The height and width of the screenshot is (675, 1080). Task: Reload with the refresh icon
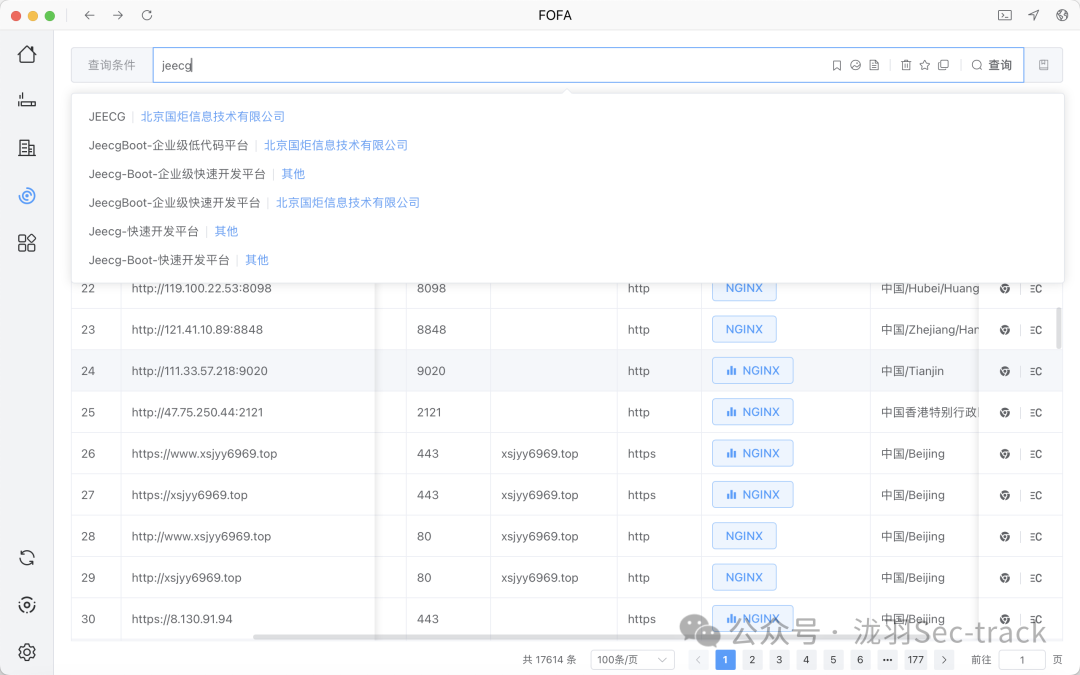[x=147, y=15]
